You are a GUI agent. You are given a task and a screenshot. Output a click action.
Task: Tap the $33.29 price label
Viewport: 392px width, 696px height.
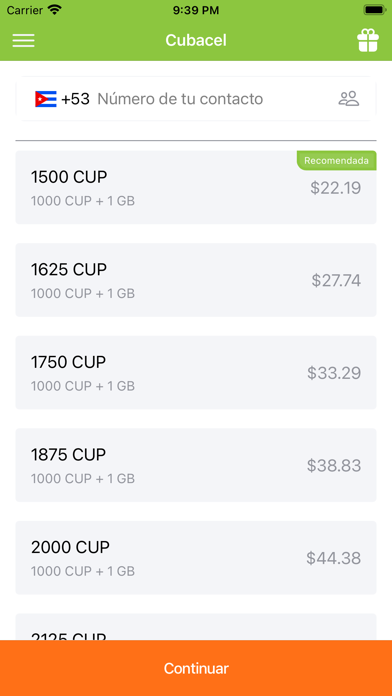click(x=334, y=373)
